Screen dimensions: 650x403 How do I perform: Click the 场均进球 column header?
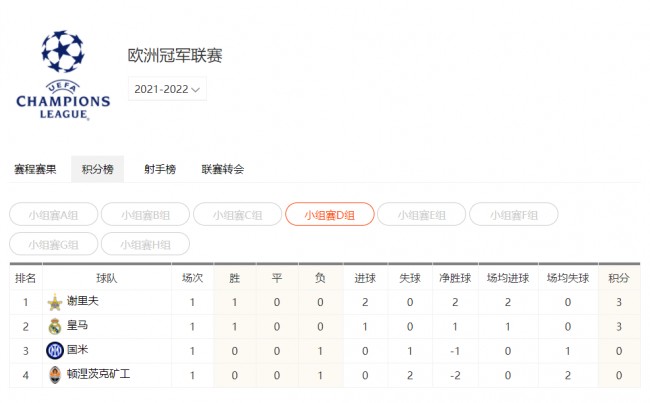point(508,278)
